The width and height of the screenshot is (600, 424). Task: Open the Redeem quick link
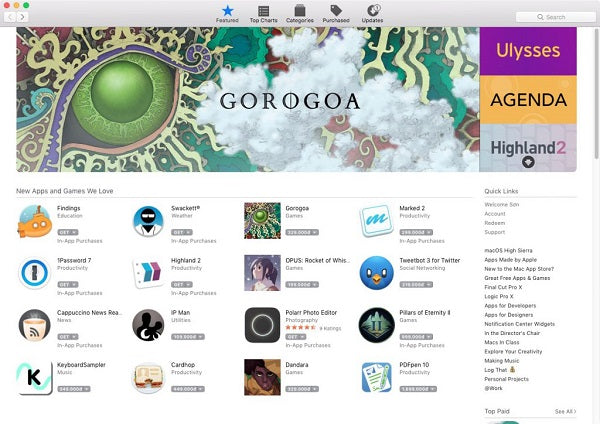495,223
